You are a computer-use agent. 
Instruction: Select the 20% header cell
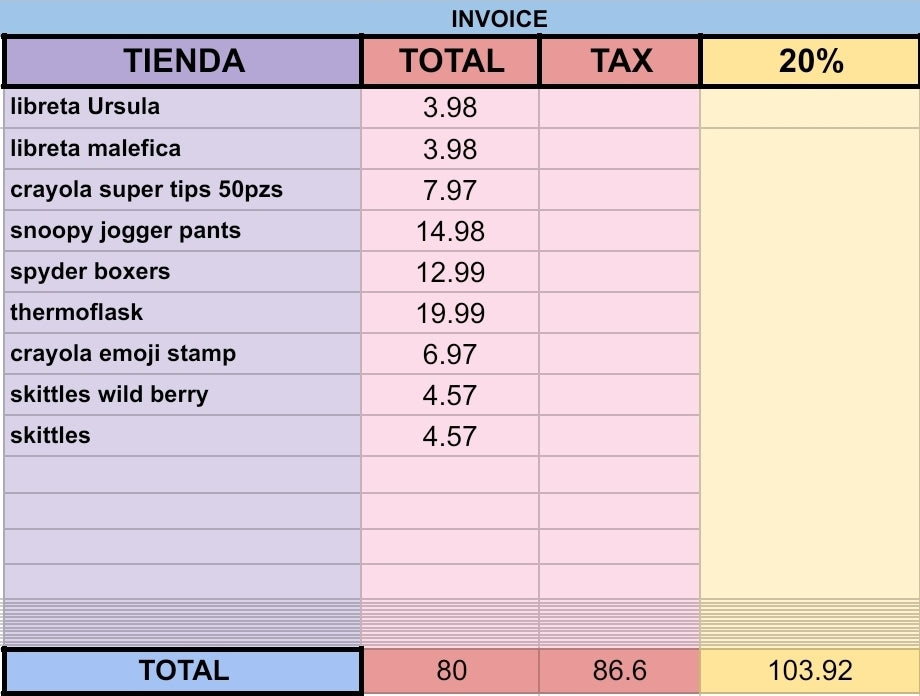(810, 61)
